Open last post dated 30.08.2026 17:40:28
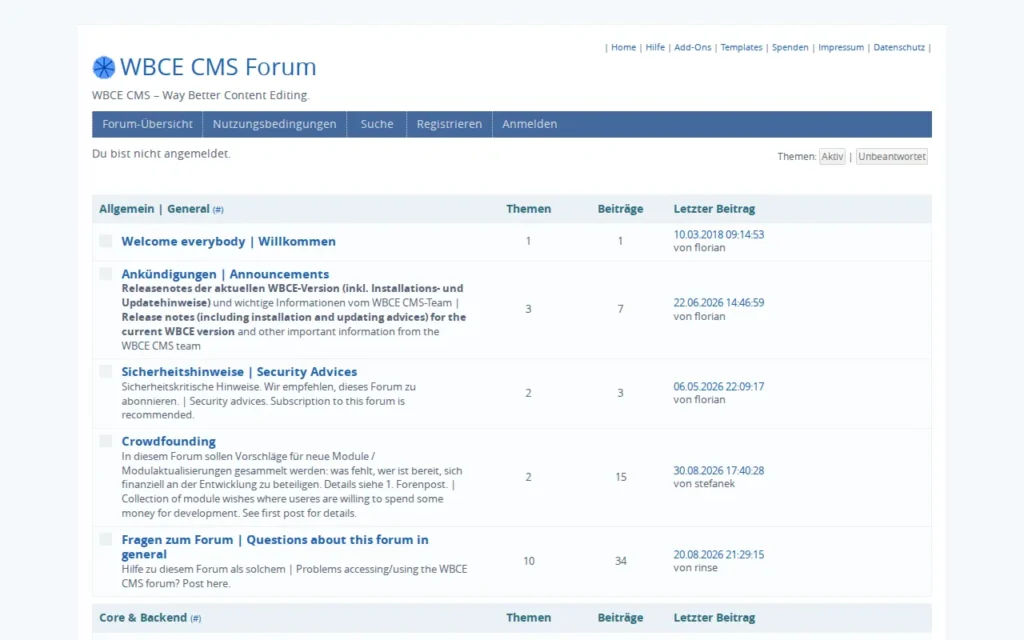Screen dimensions: 1024x640 (x=718, y=470)
